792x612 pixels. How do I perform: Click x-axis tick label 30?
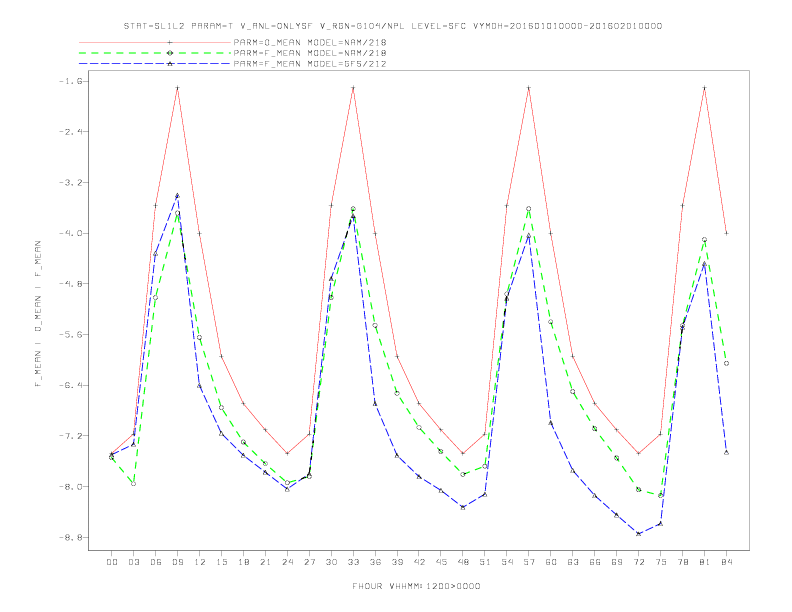331,562
